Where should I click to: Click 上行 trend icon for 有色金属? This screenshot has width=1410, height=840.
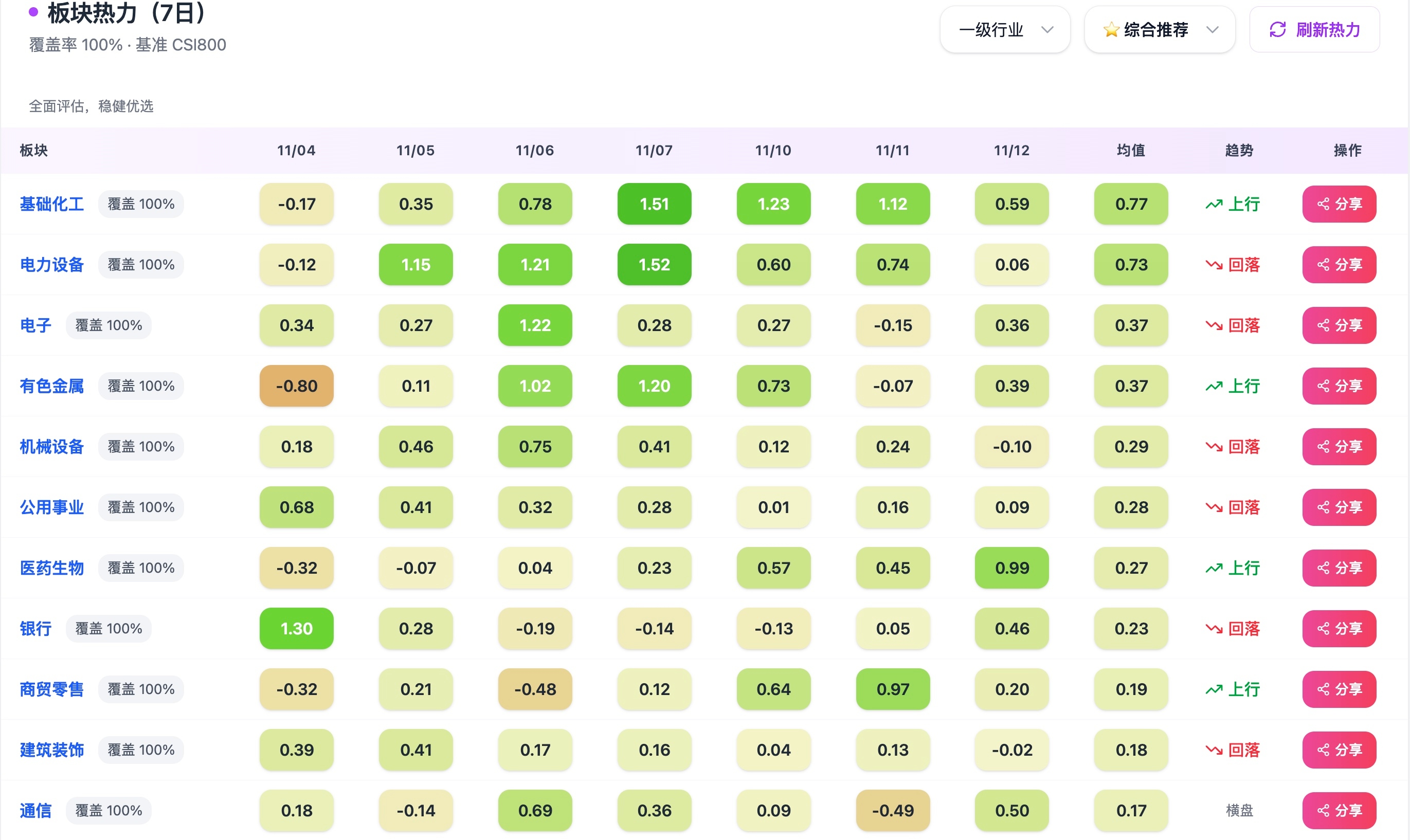(x=1214, y=387)
